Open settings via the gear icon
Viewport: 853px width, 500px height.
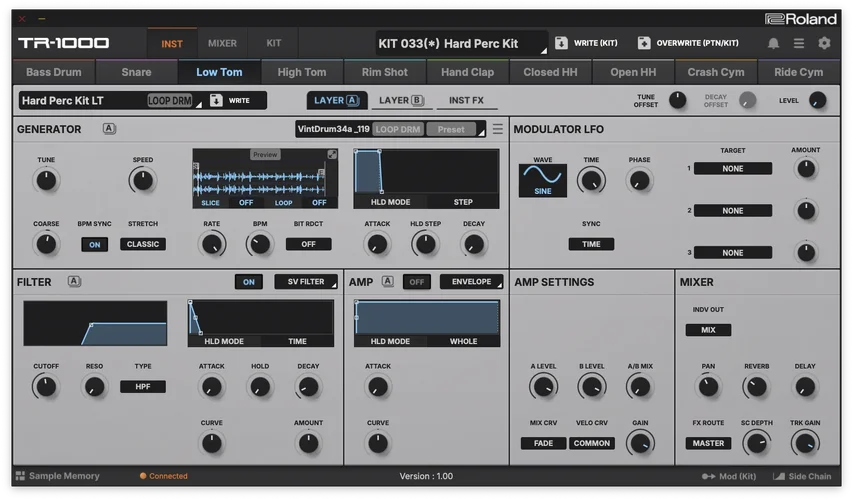point(824,43)
